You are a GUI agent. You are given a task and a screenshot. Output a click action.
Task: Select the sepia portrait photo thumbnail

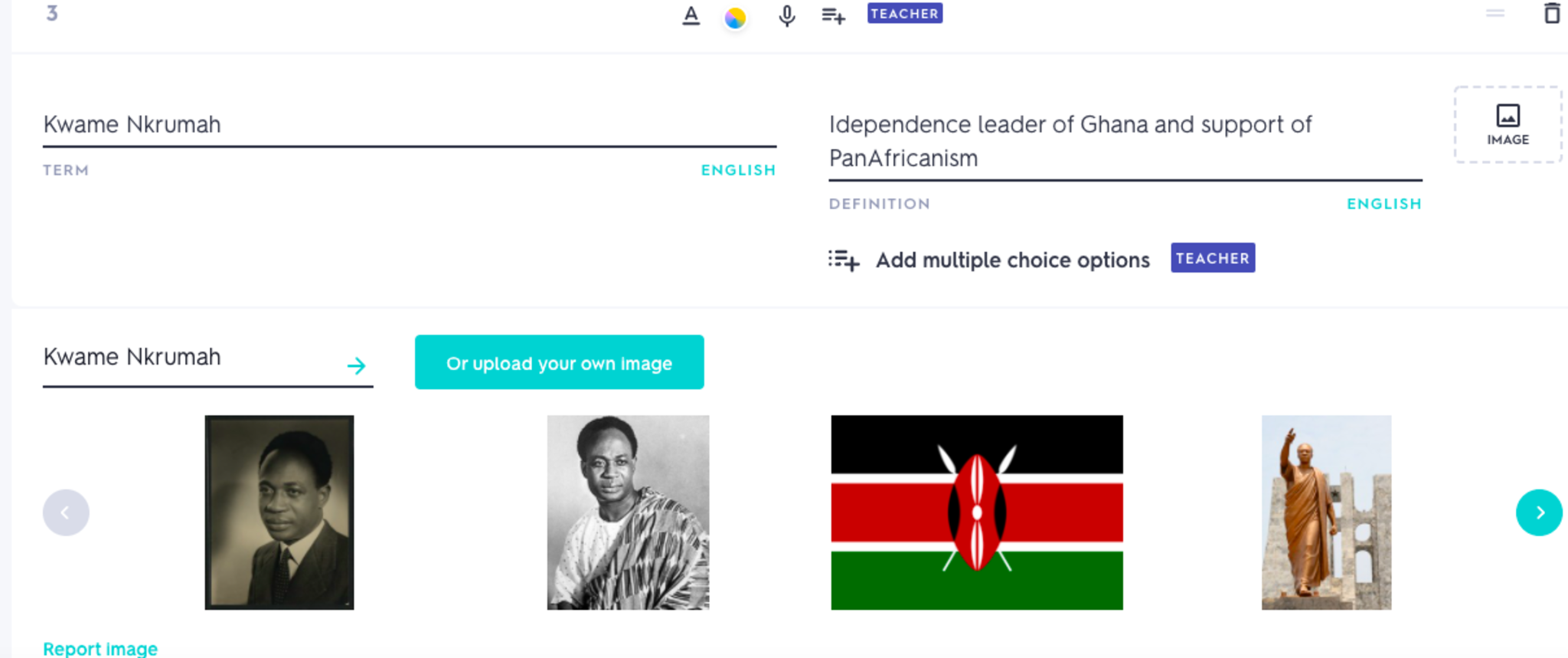click(279, 512)
